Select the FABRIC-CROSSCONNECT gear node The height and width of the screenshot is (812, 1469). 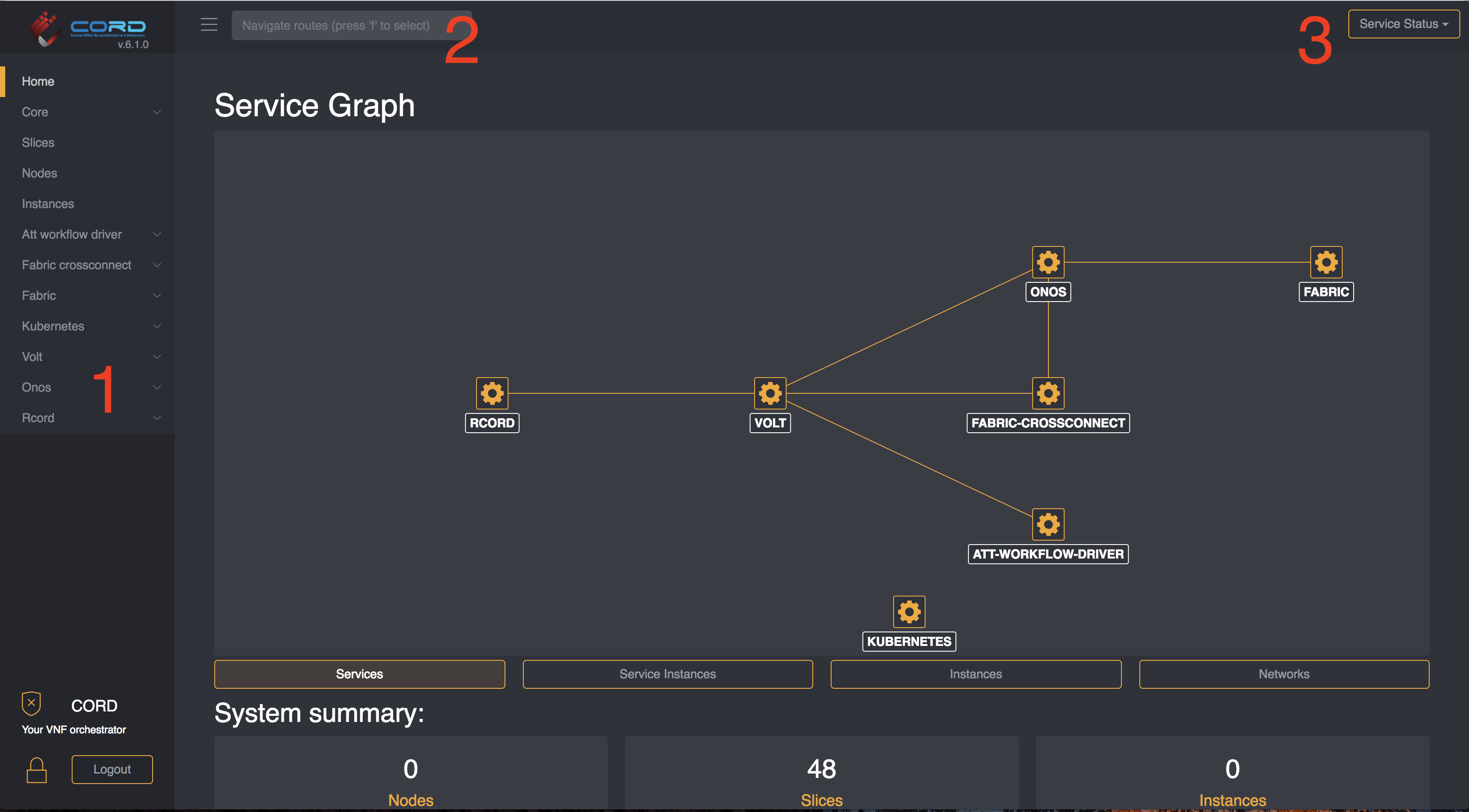1048,393
